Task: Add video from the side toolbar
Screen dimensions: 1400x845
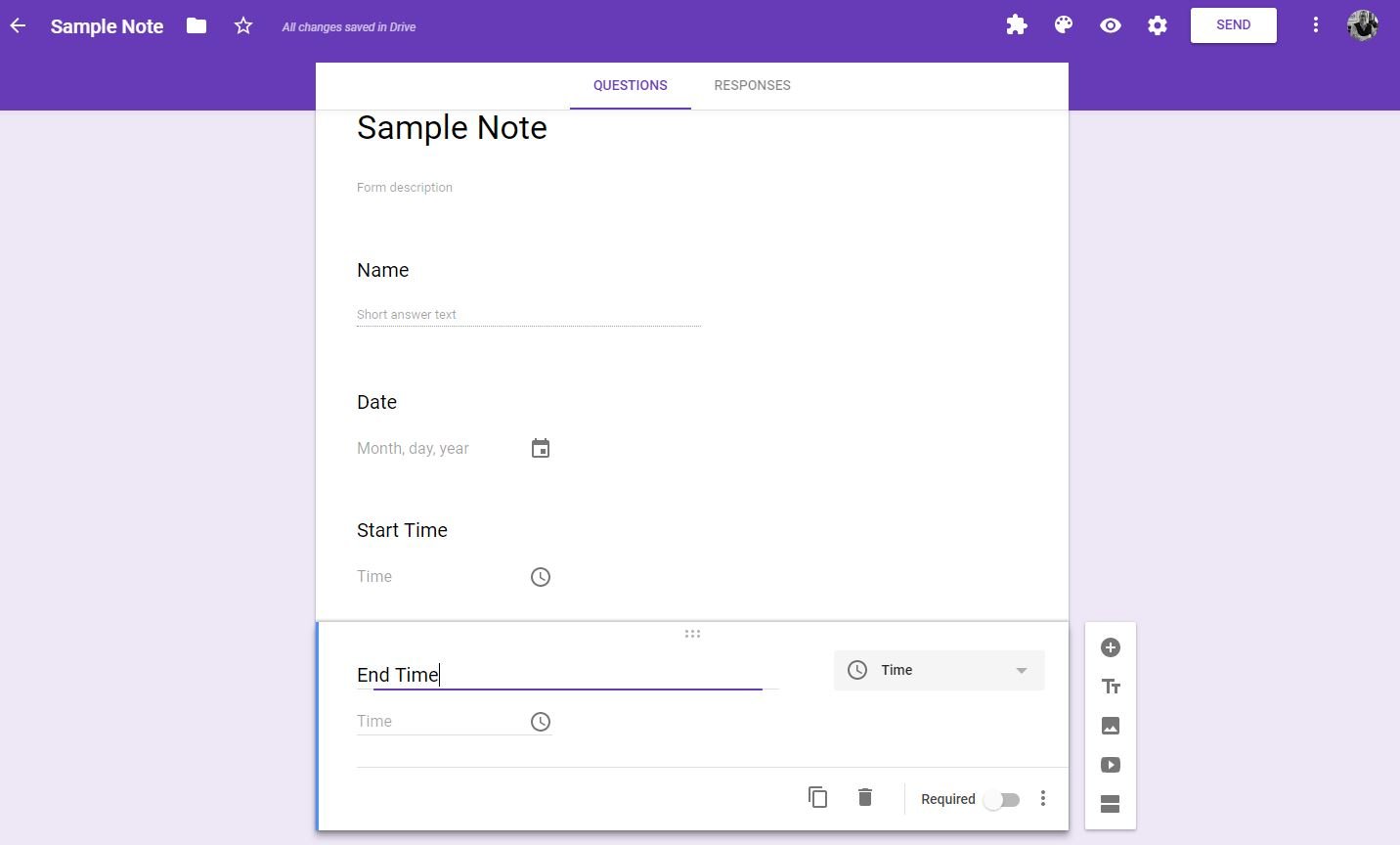Action: tap(1111, 765)
